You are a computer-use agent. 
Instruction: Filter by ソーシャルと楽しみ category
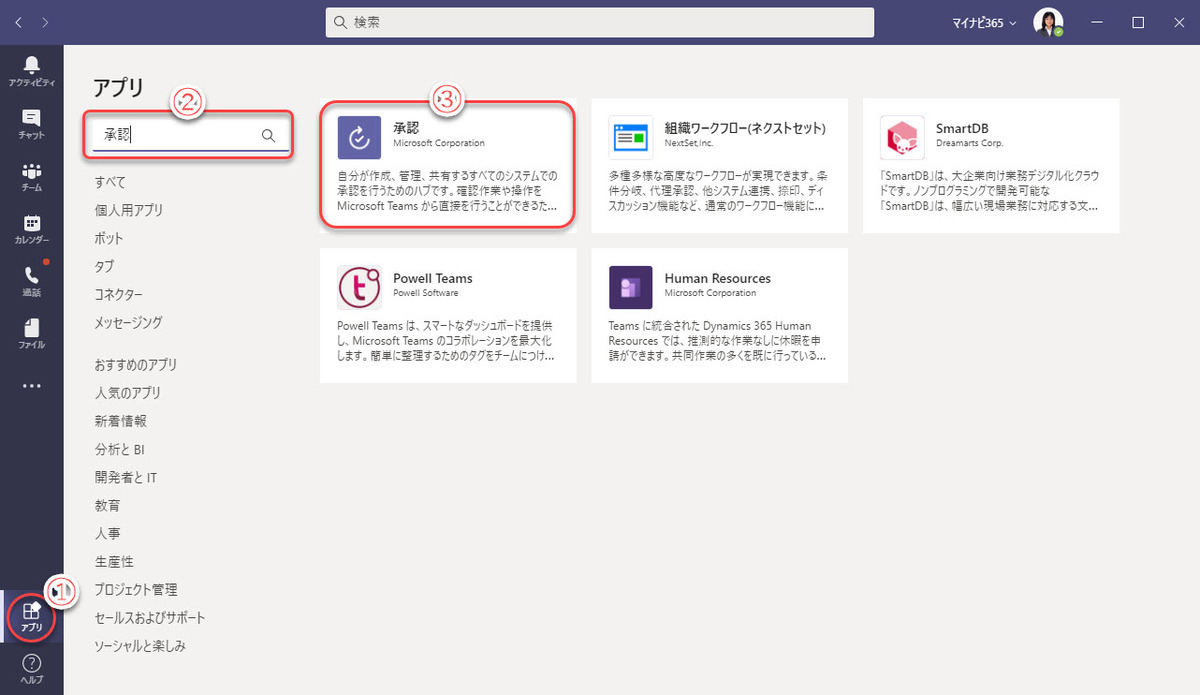click(140, 645)
